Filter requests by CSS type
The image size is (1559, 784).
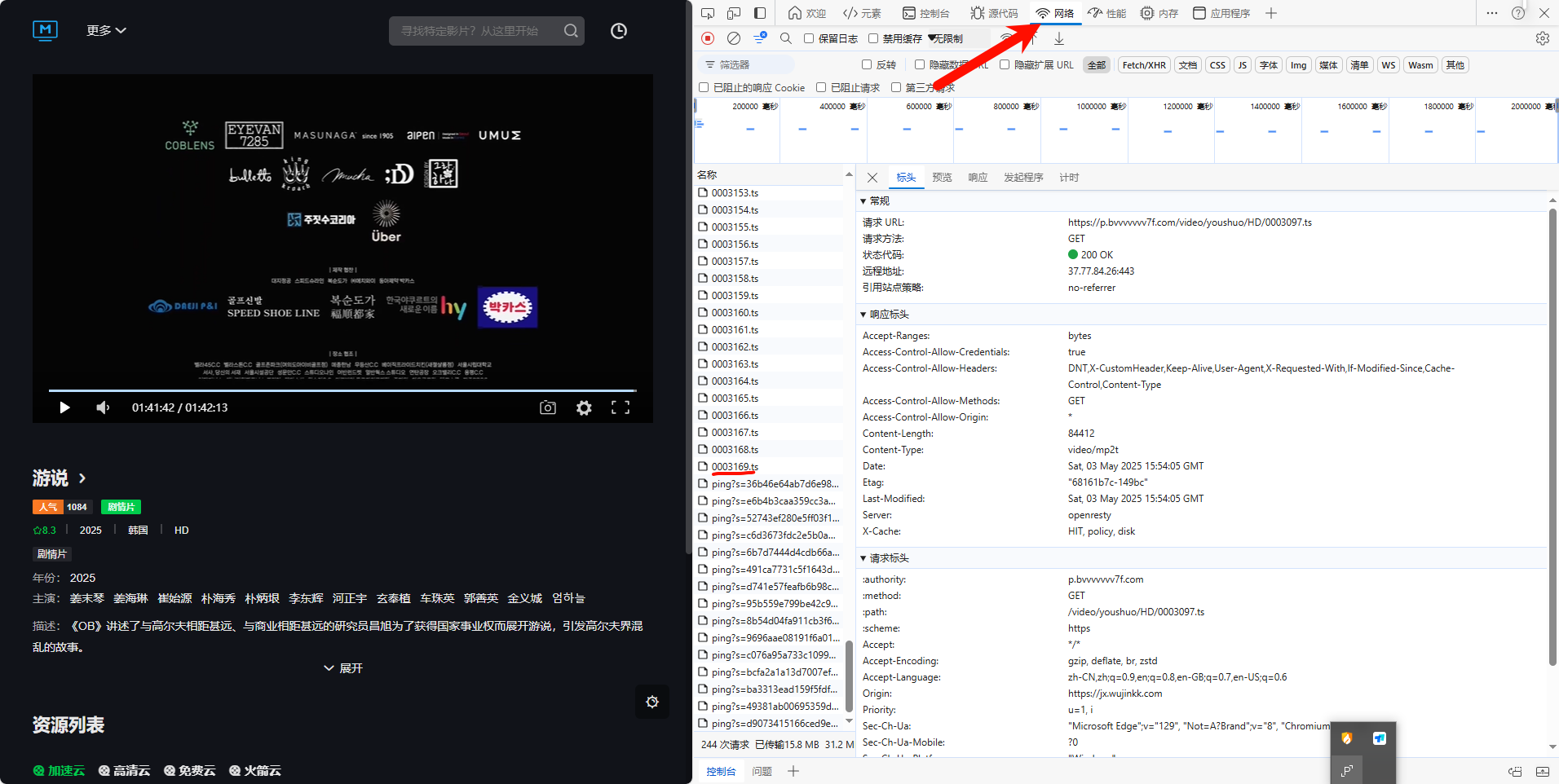[x=1217, y=65]
